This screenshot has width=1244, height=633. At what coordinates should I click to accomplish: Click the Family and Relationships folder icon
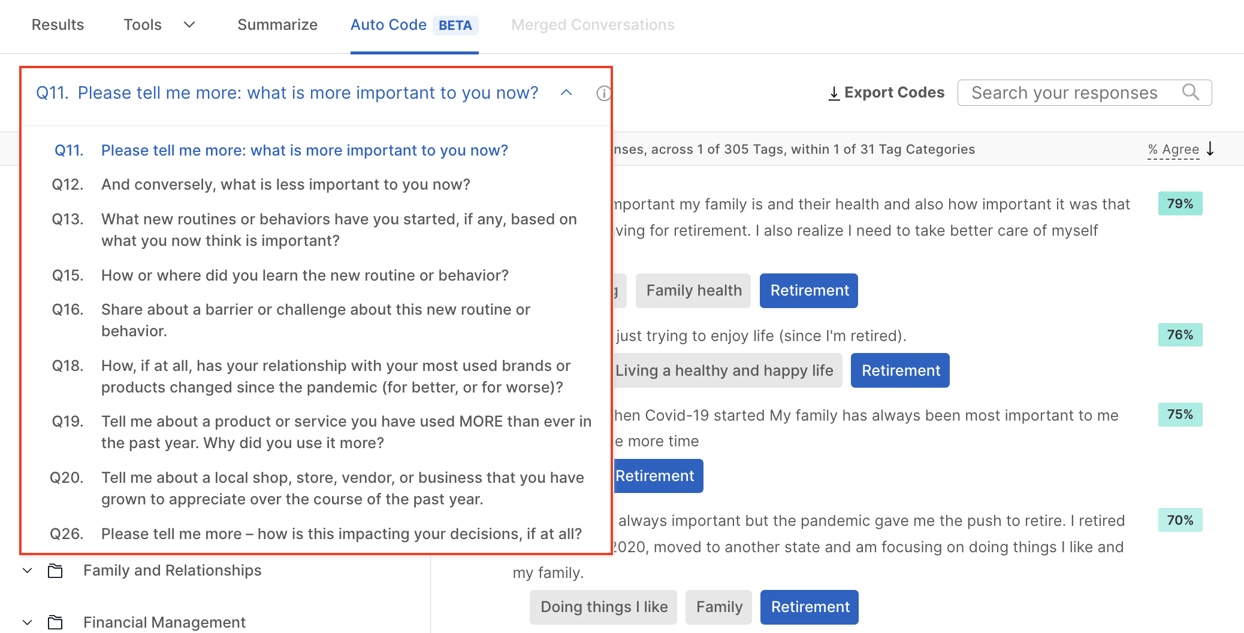coord(55,570)
